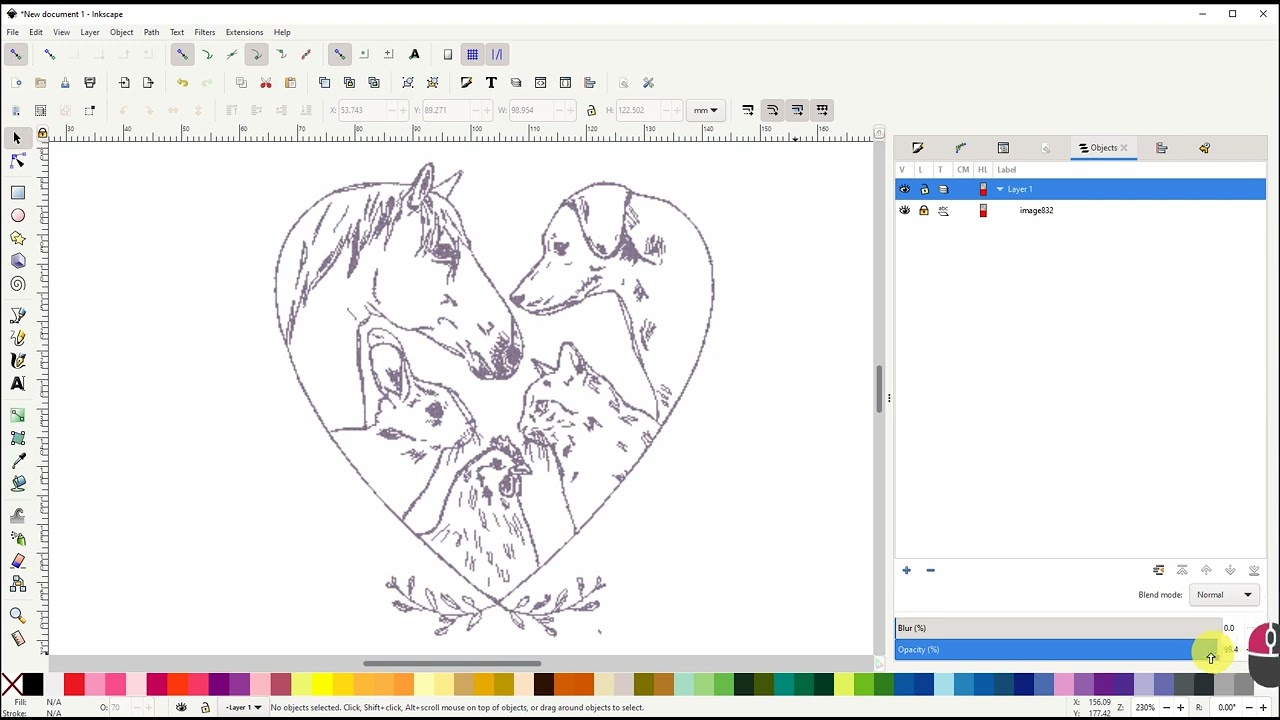Hide the image832 object
The width and height of the screenshot is (1280, 720).
click(x=905, y=210)
